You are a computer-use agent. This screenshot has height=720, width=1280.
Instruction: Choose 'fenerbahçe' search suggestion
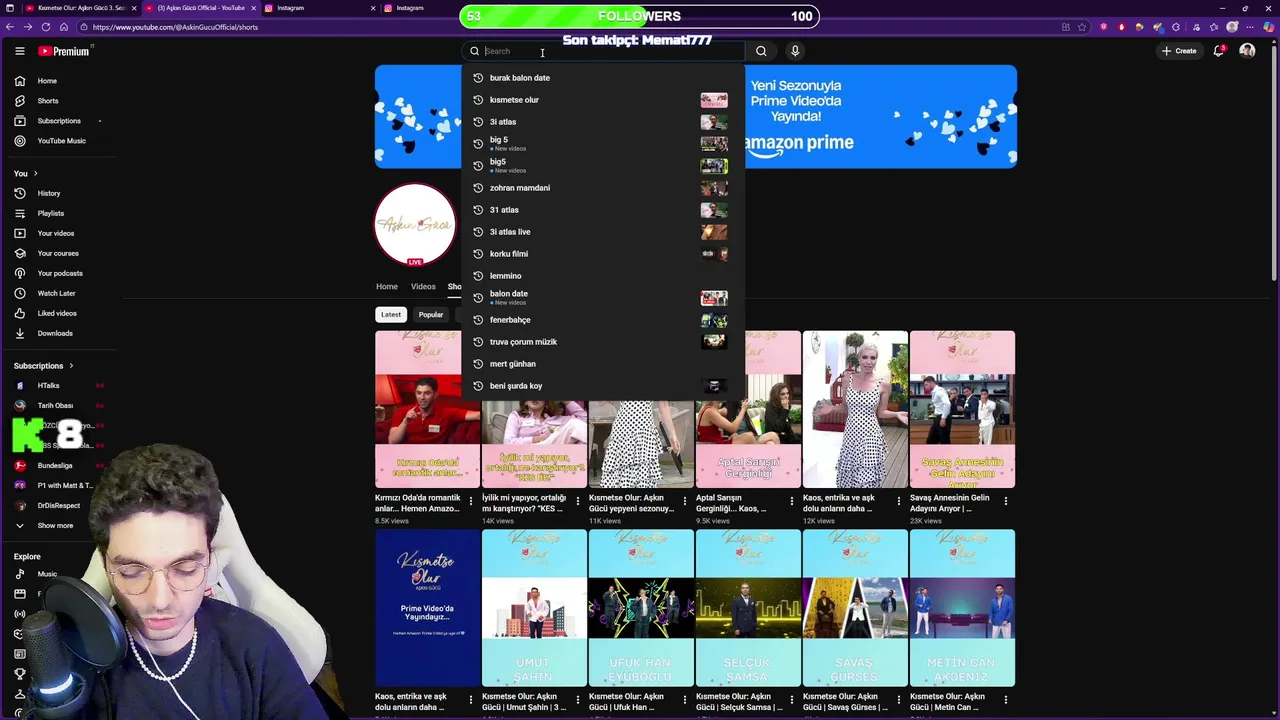(603, 320)
